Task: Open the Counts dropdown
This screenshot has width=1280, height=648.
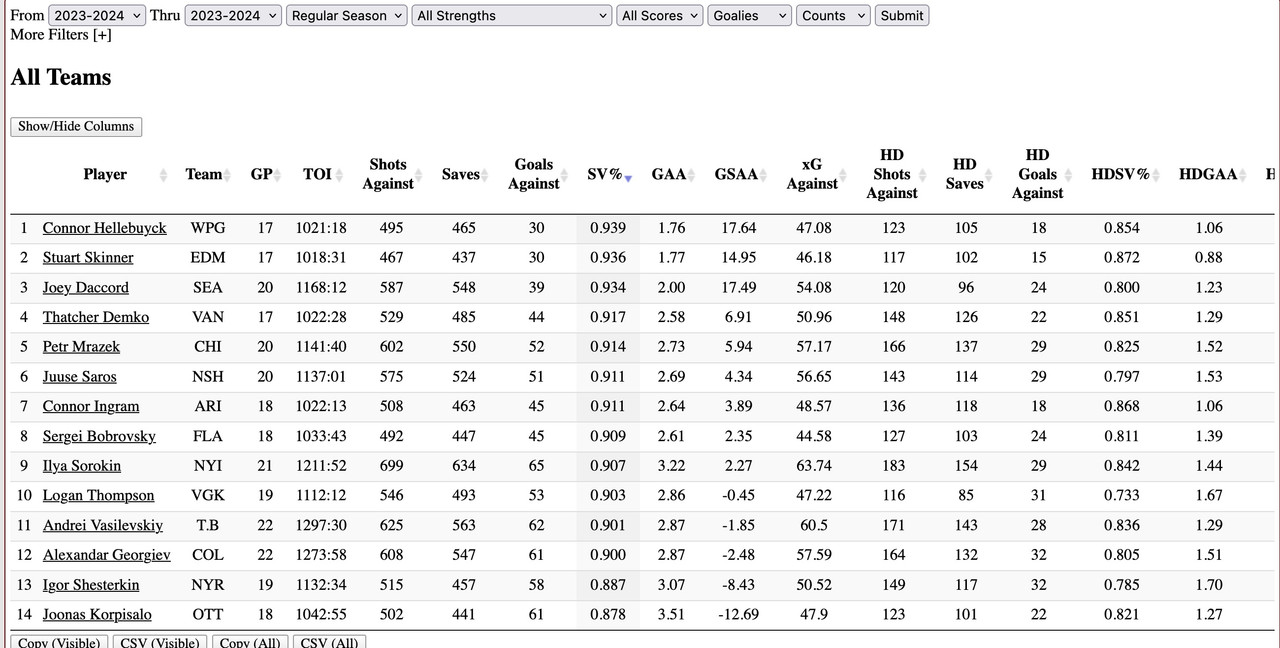Action: [833, 15]
